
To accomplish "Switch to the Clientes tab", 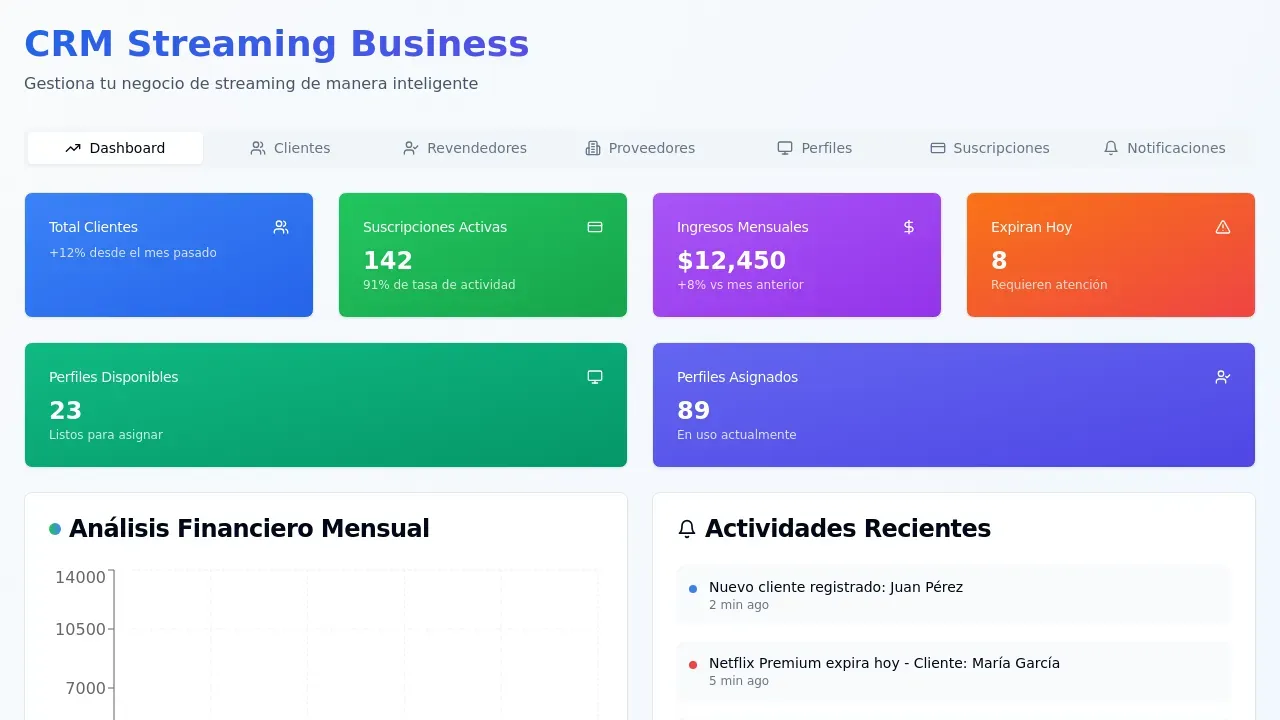I will point(290,148).
